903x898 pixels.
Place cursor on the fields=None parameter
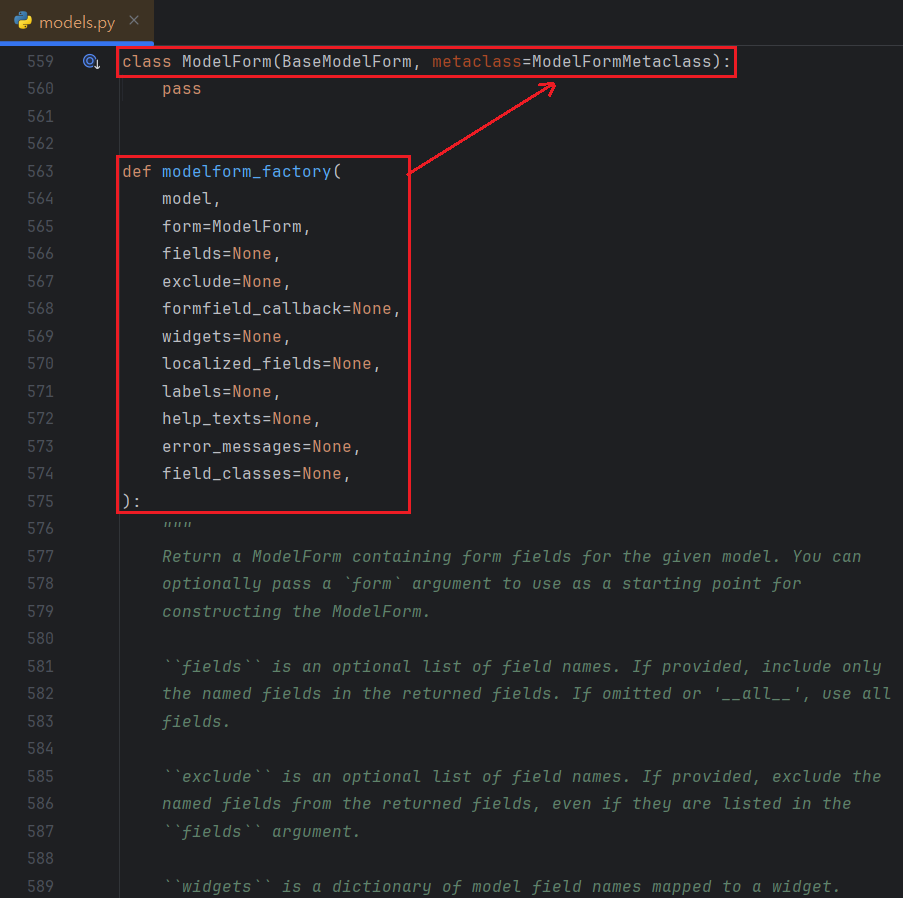[x=216, y=254]
